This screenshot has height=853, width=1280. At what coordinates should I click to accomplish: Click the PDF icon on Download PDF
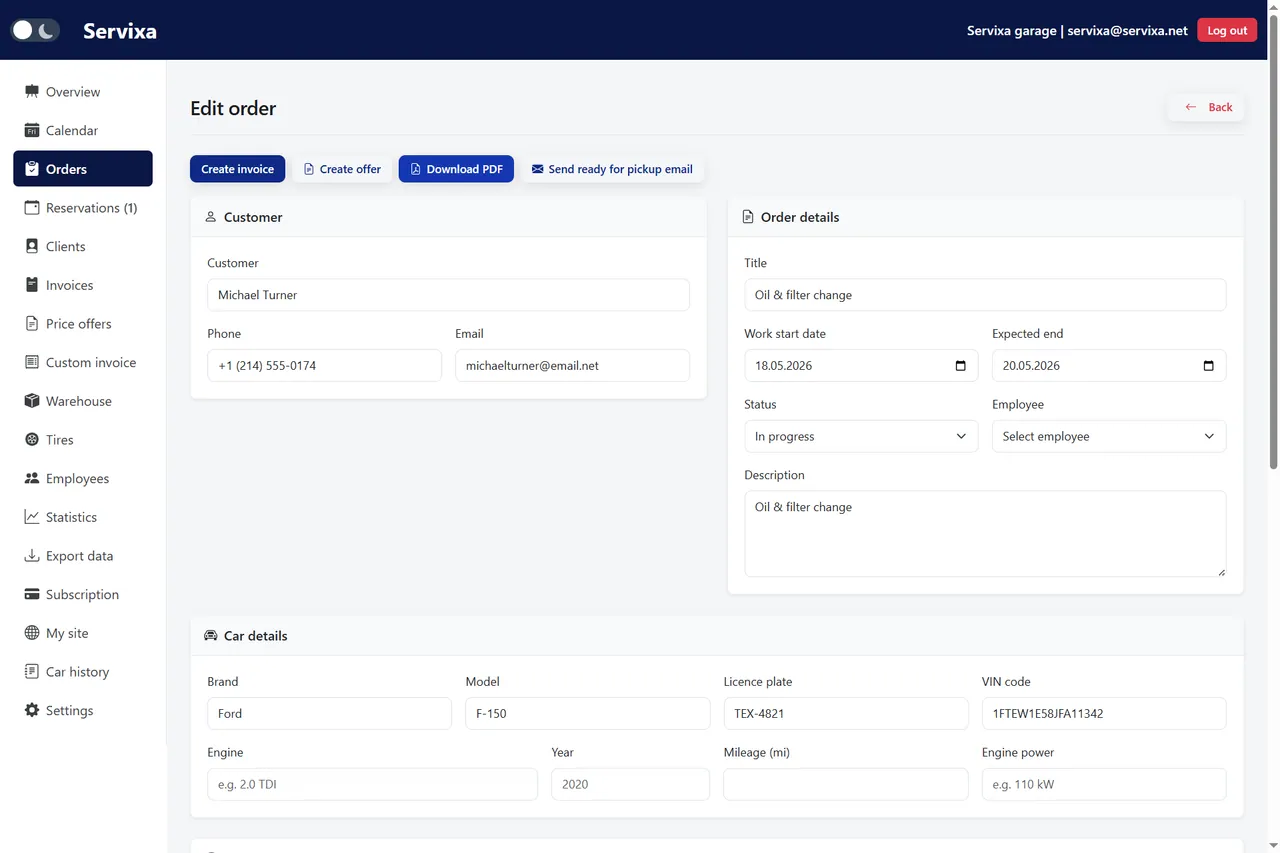pyautogui.click(x=415, y=169)
